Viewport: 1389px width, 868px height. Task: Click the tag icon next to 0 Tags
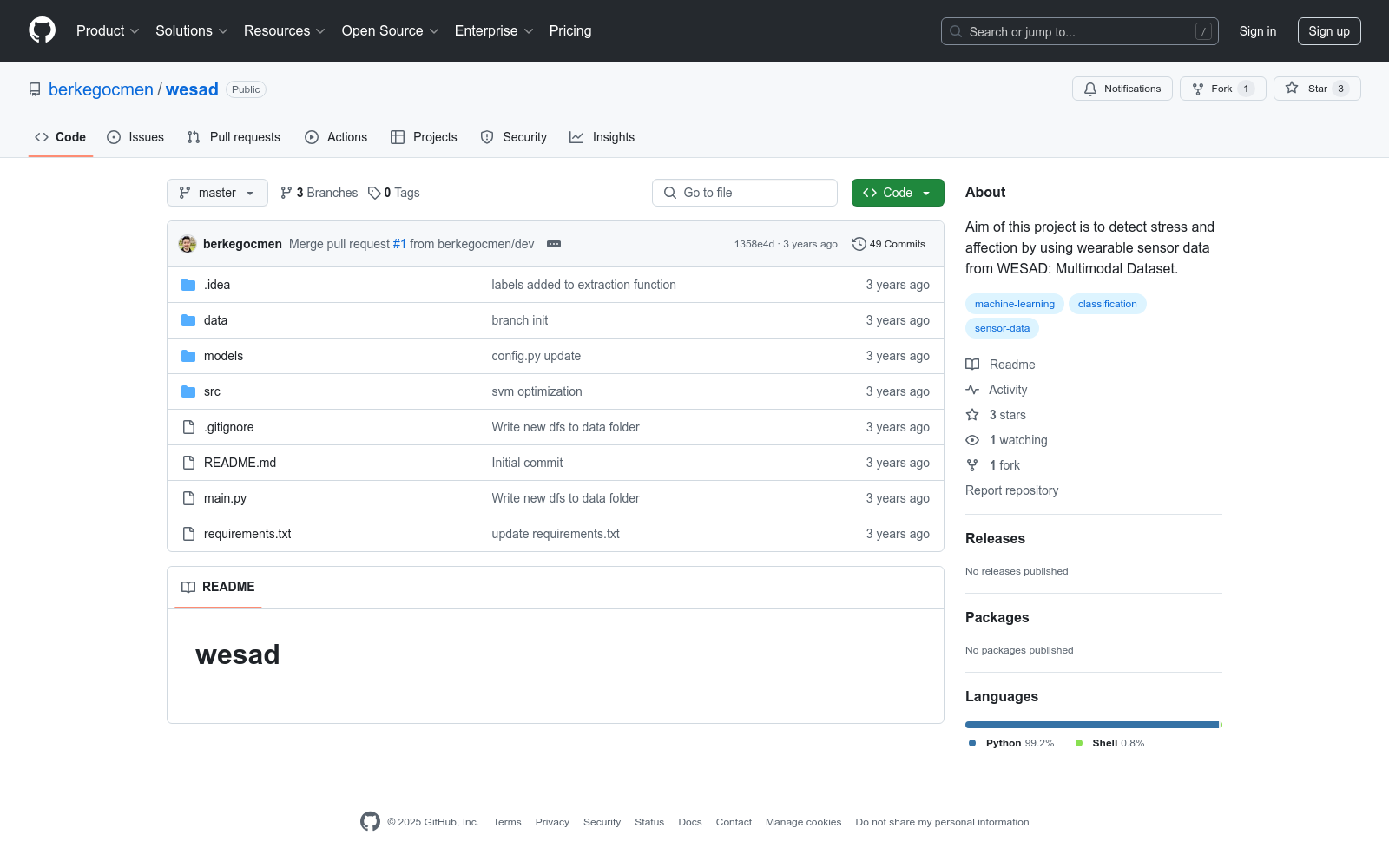374,193
